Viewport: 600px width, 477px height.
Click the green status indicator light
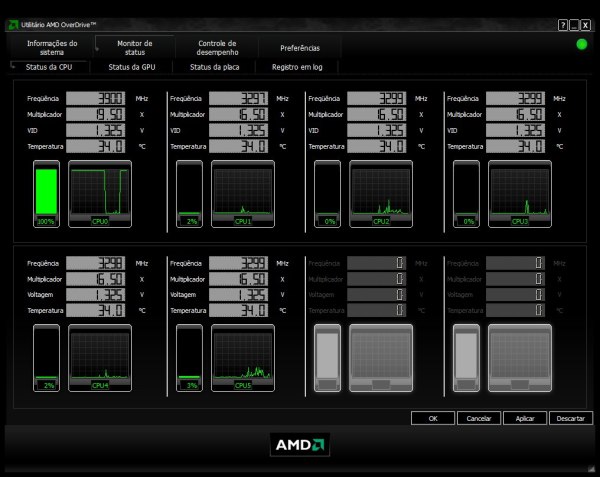pyautogui.click(x=582, y=44)
